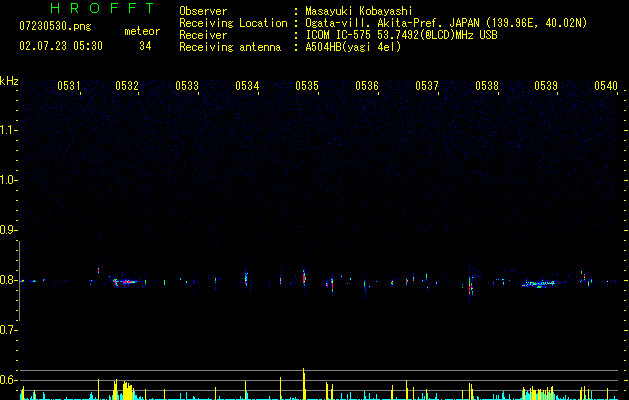
Task: Click the tallest yellow intensity peak near 0535
Action: click(304, 384)
